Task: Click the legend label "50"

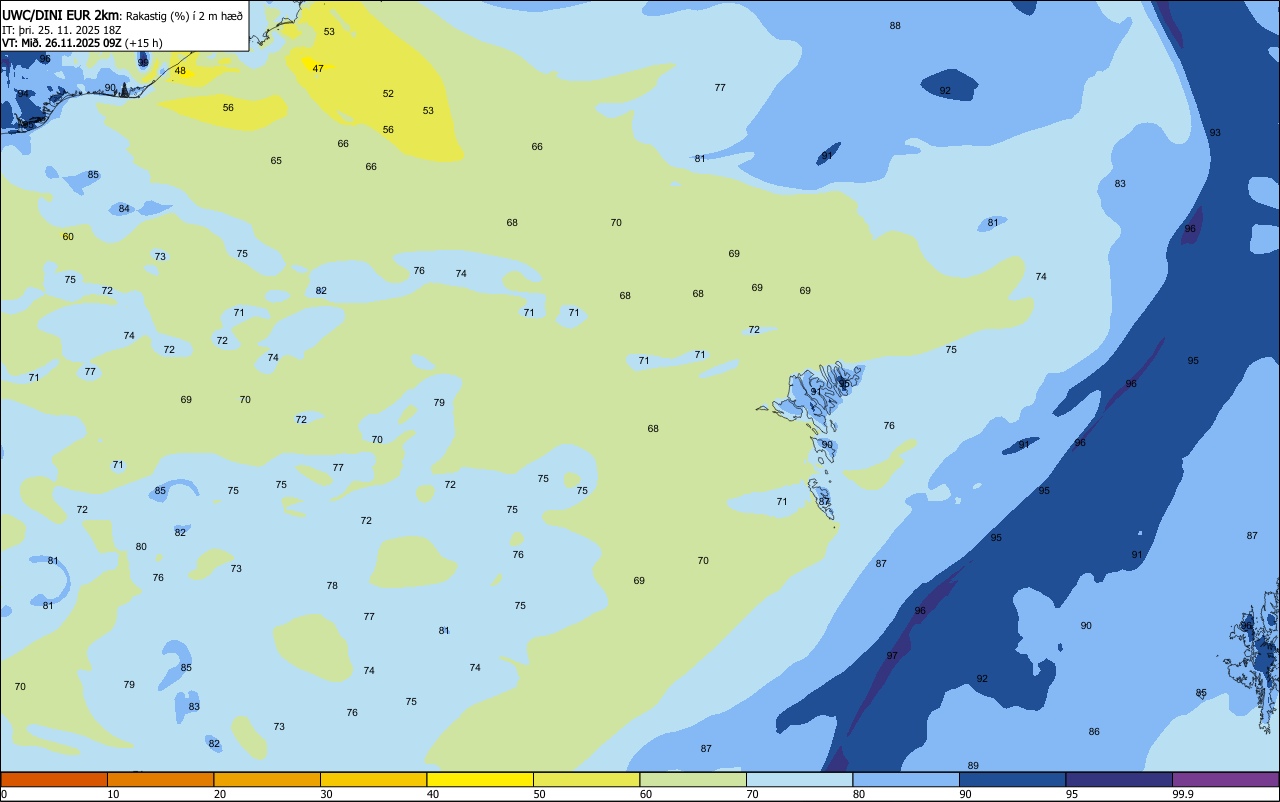Action: pyautogui.click(x=539, y=794)
